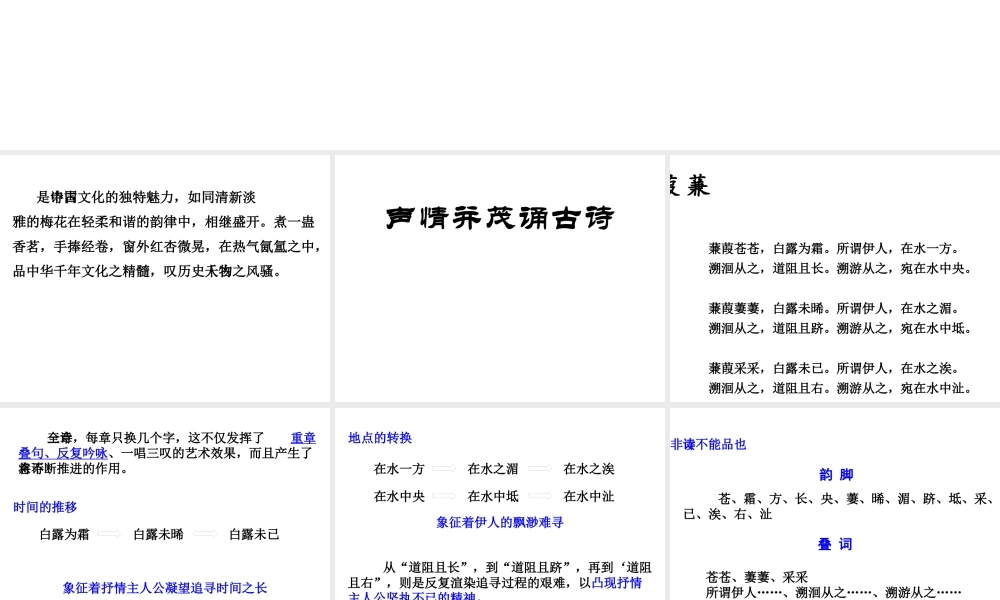Click the text 在水中央 in second row
1000x600 pixels.
coord(399,496)
